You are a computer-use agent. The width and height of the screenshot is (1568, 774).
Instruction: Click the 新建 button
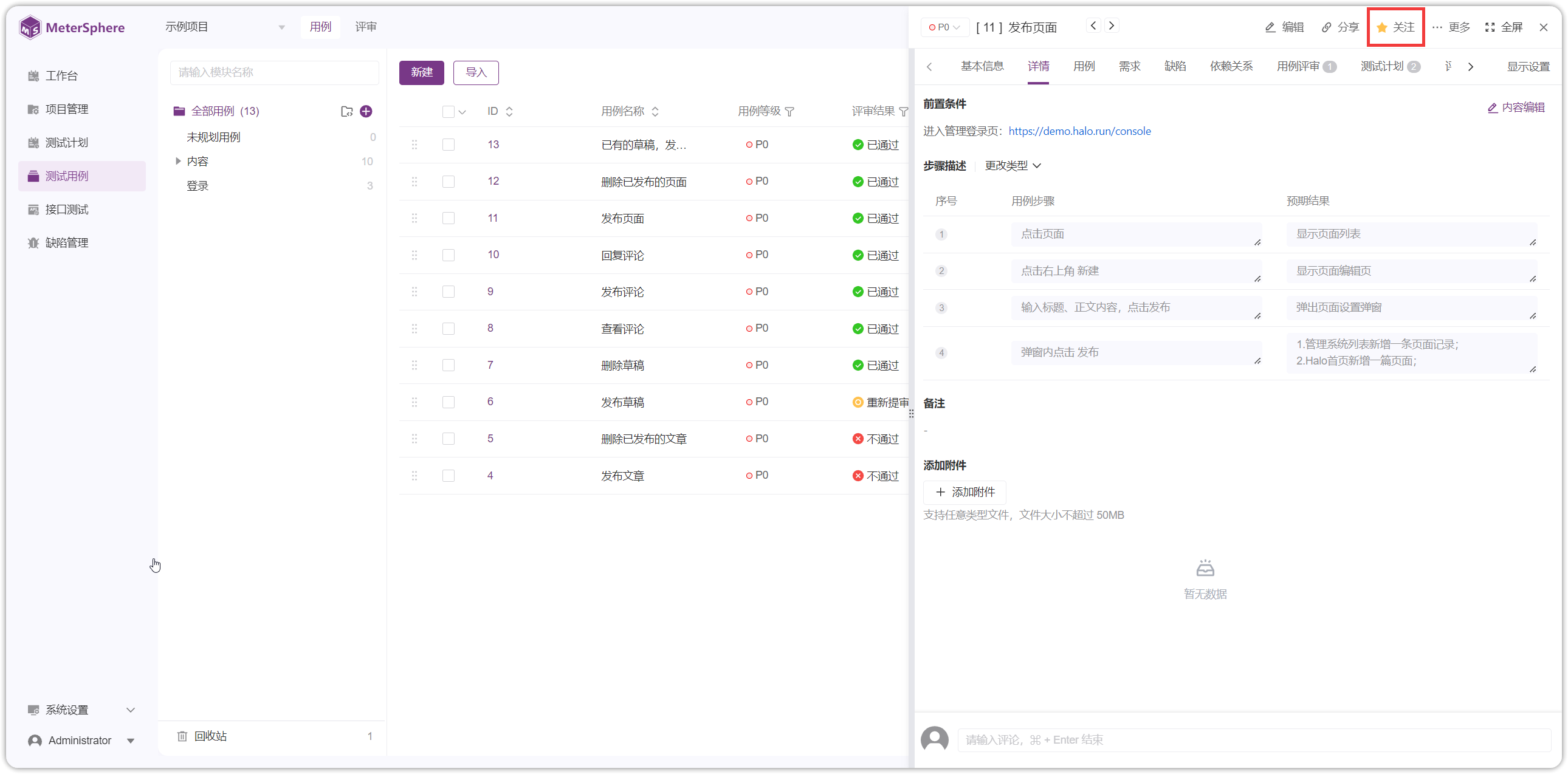point(421,72)
